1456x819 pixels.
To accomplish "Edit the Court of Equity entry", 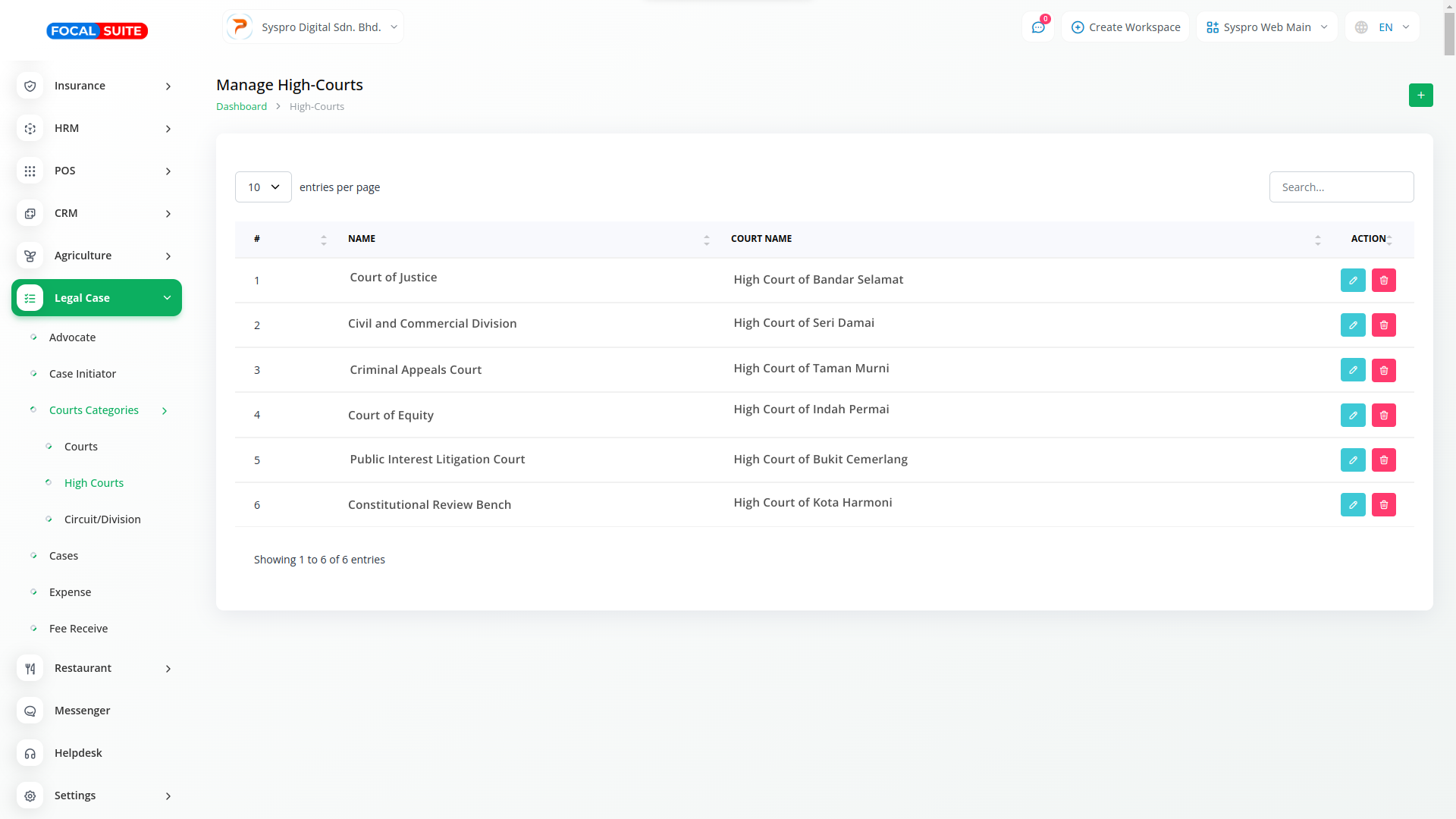I will click(1352, 416).
